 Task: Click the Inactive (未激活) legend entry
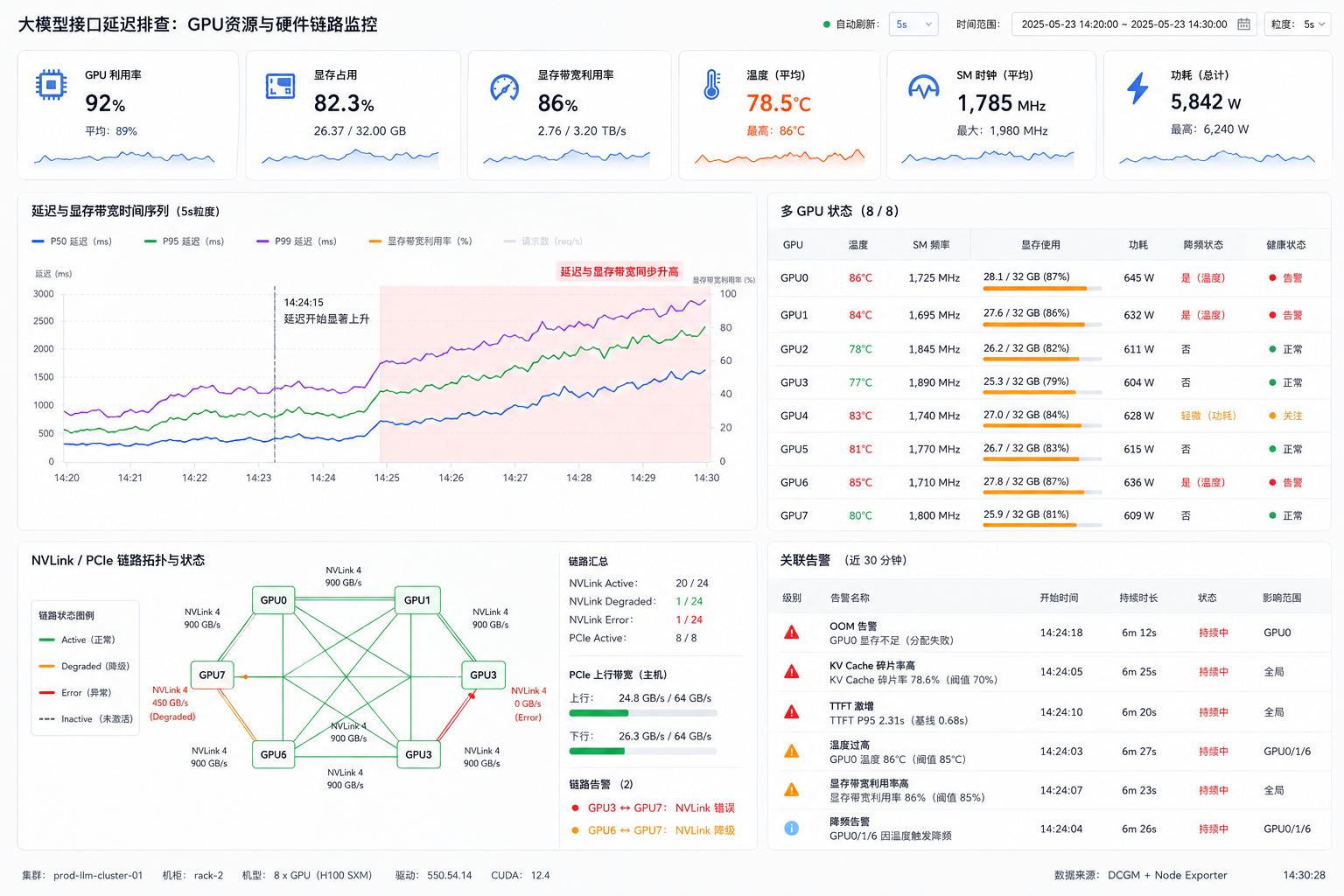tap(87, 719)
